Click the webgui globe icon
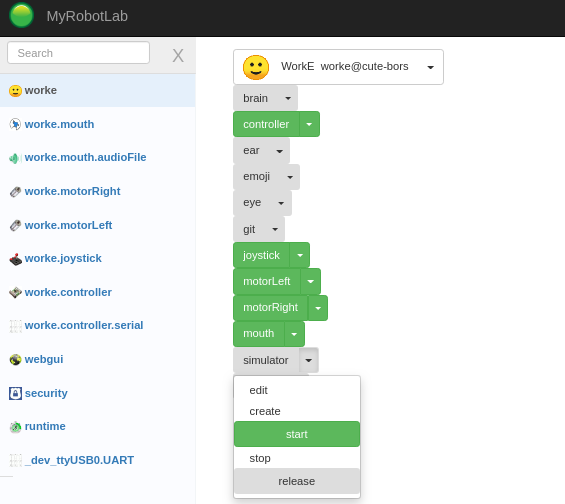 15,360
